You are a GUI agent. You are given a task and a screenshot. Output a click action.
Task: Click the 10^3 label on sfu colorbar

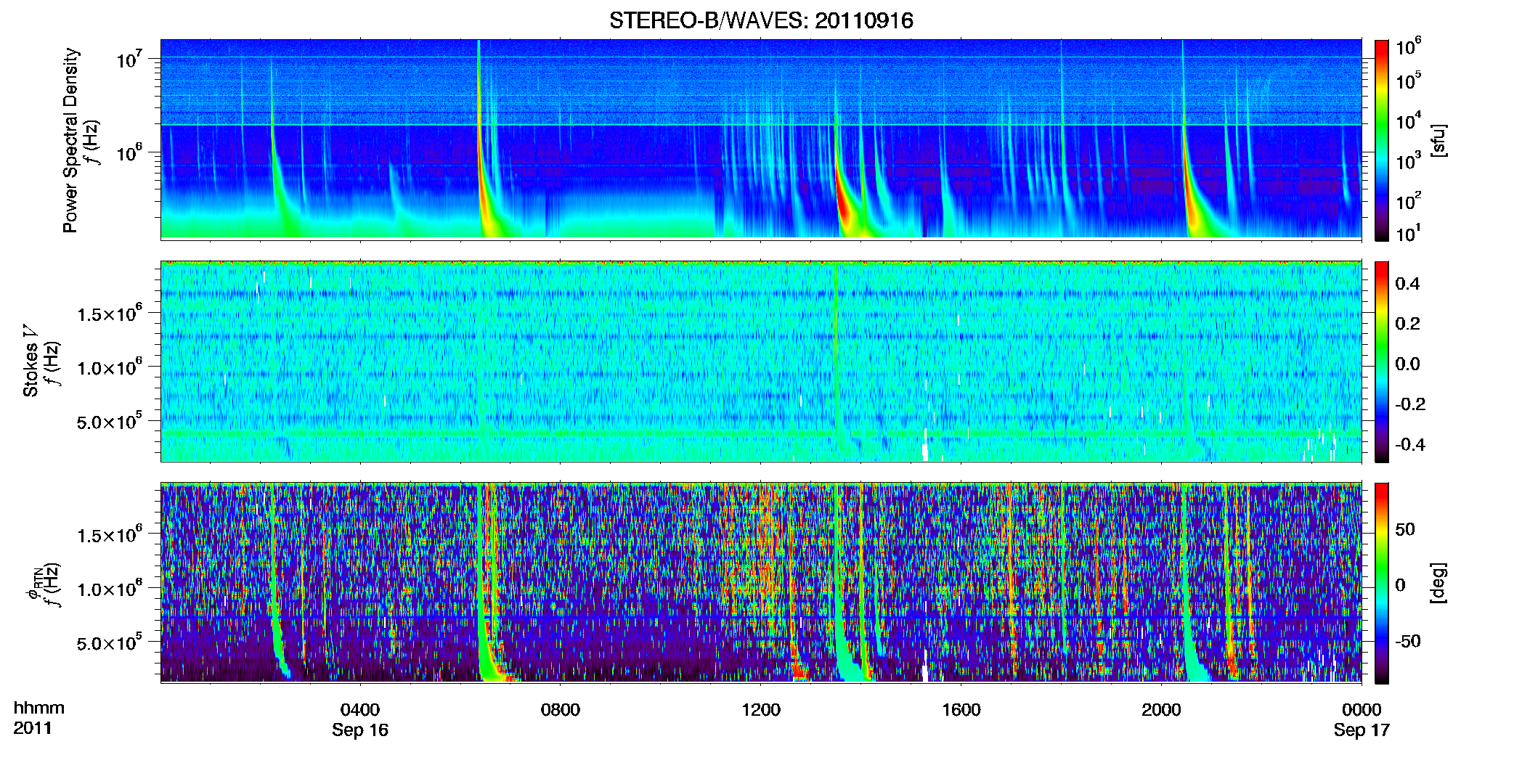click(x=1408, y=160)
